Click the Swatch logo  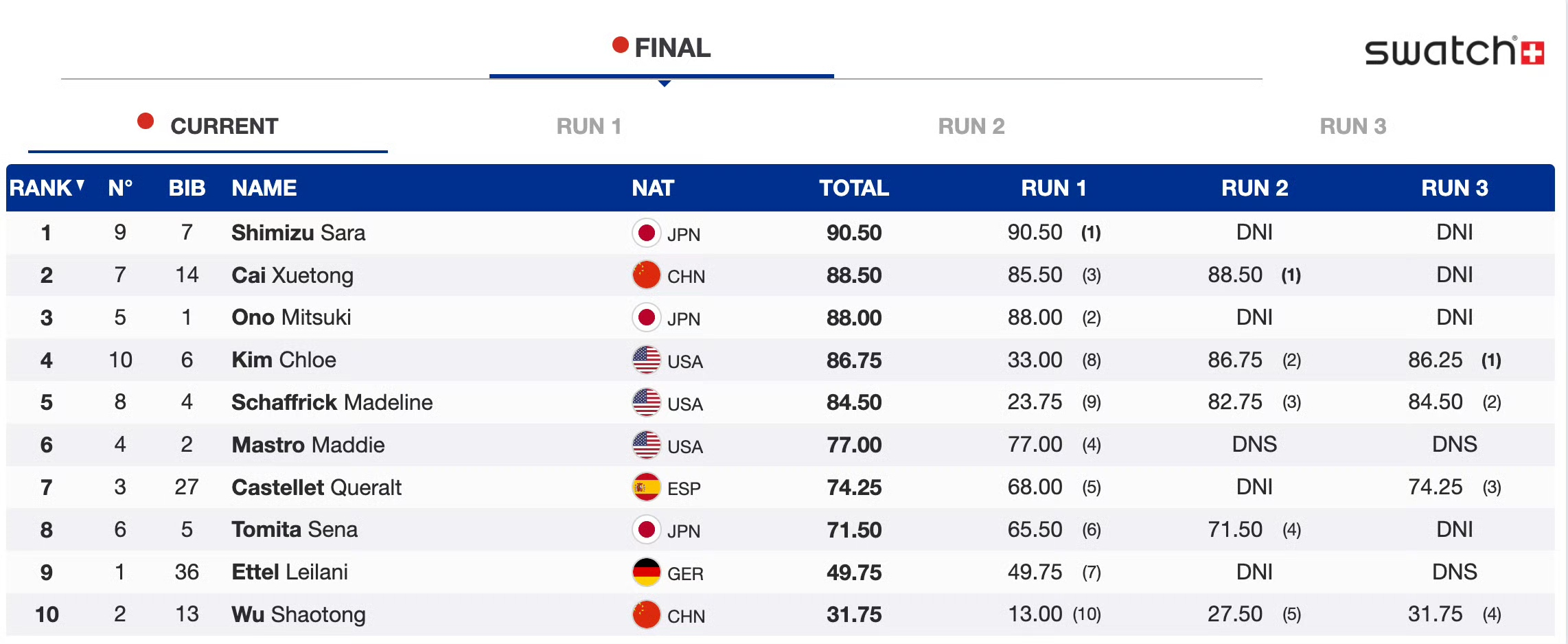point(1454,51)
